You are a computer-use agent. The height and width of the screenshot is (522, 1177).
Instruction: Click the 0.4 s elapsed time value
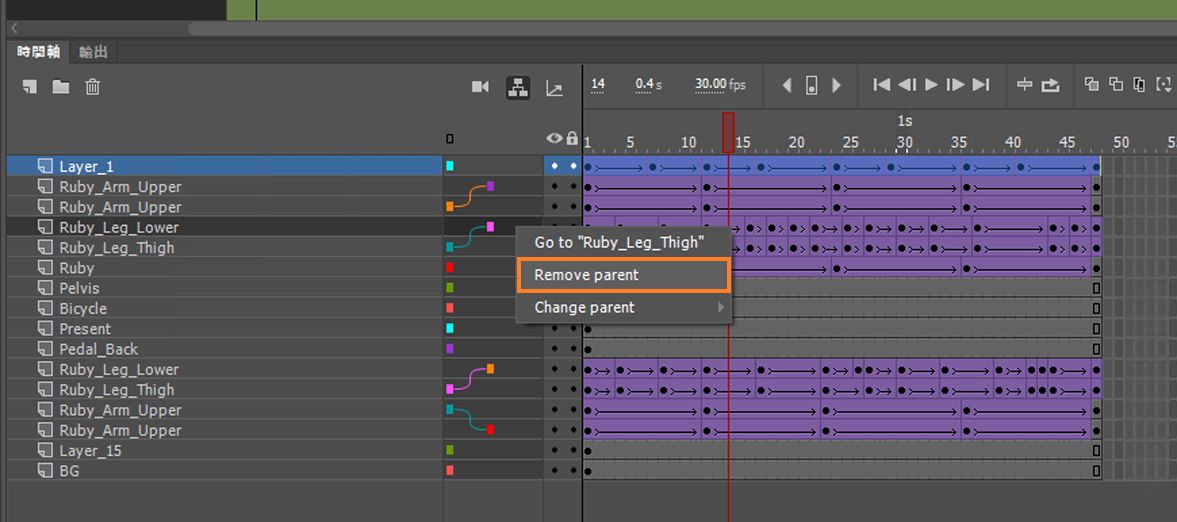point(644,84)
